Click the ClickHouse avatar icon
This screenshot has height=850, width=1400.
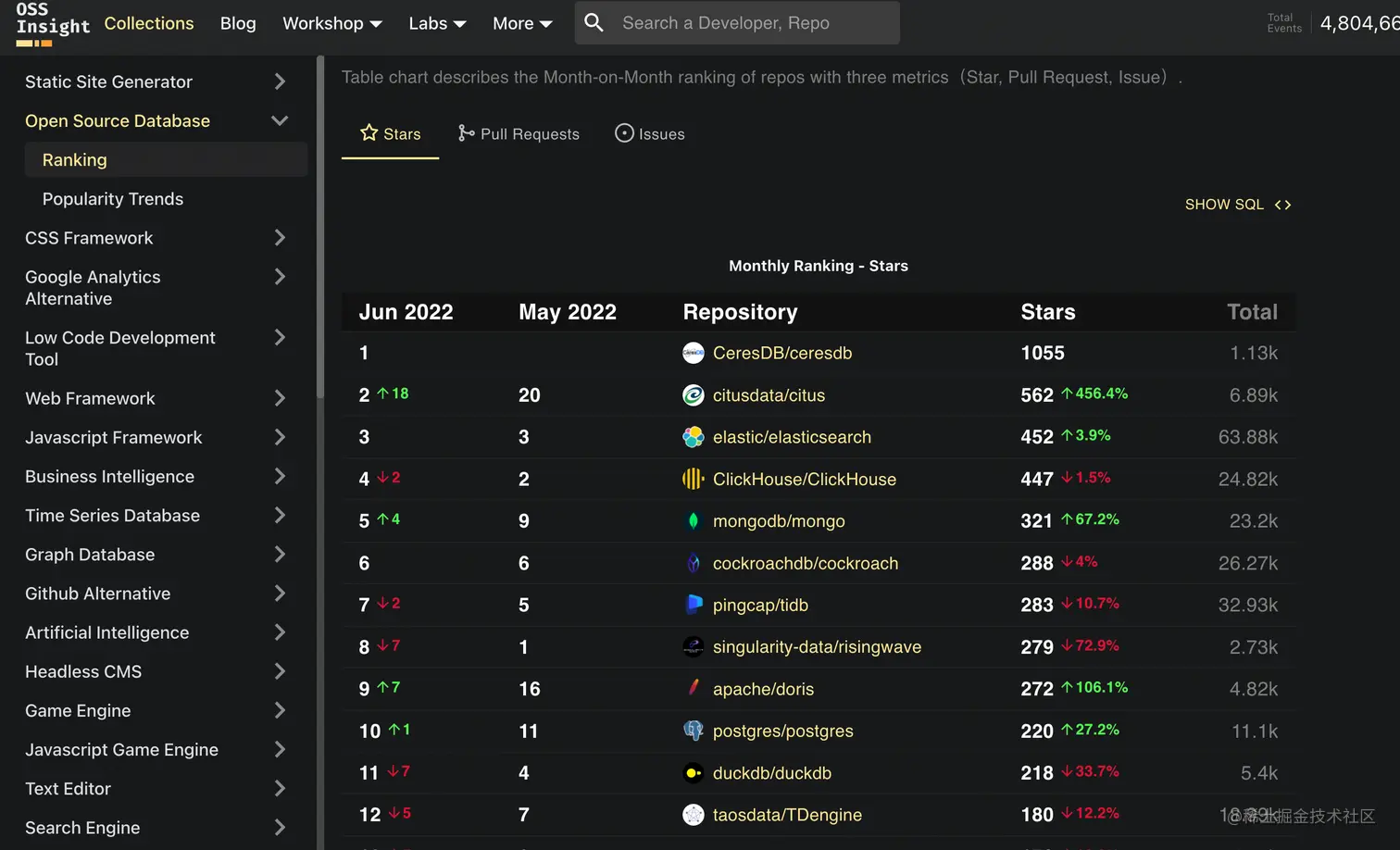694,479
